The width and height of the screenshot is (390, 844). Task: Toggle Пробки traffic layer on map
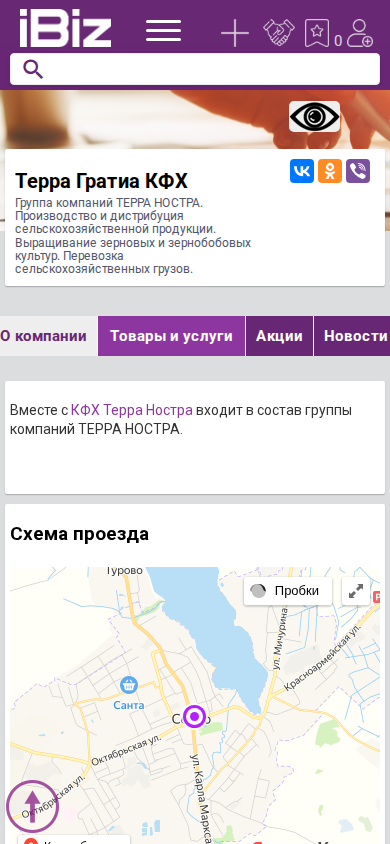288,591
